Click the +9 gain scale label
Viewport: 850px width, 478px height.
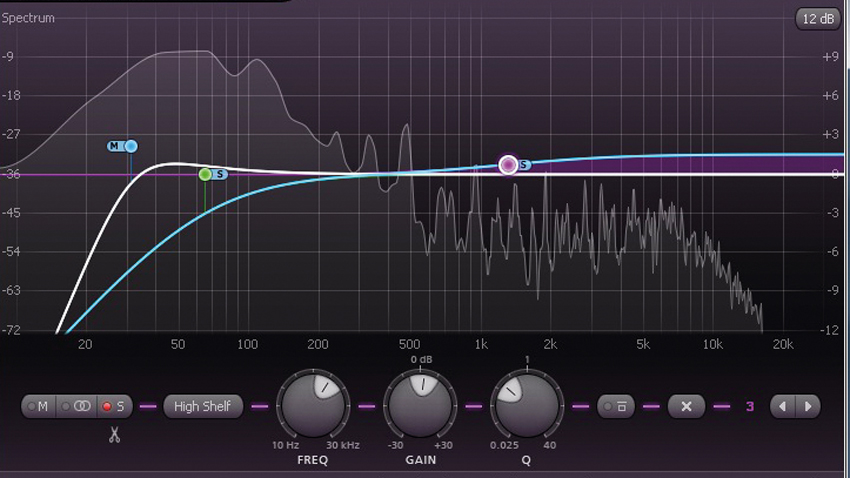(830, 56)
